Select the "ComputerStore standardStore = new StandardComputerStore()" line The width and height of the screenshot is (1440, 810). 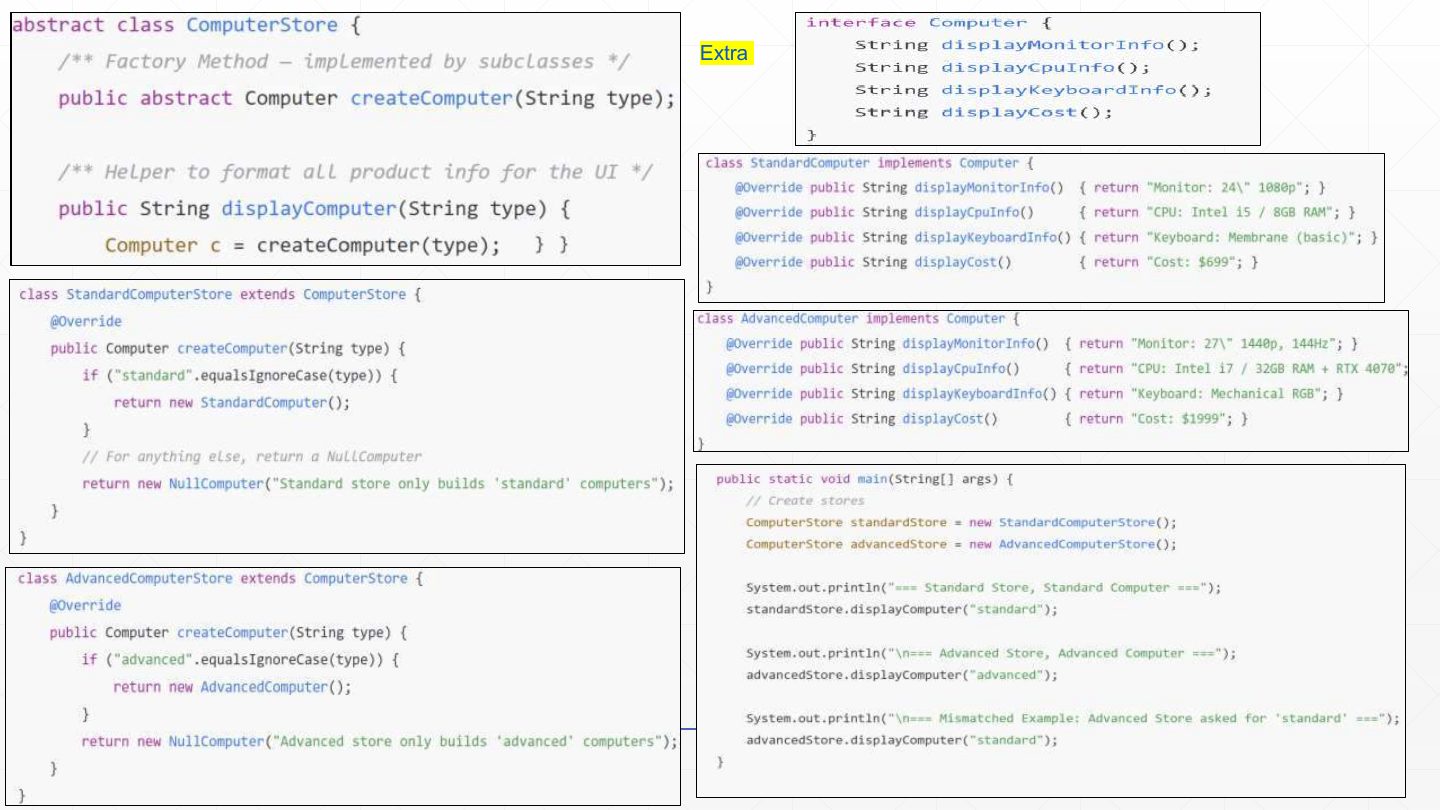961,523
